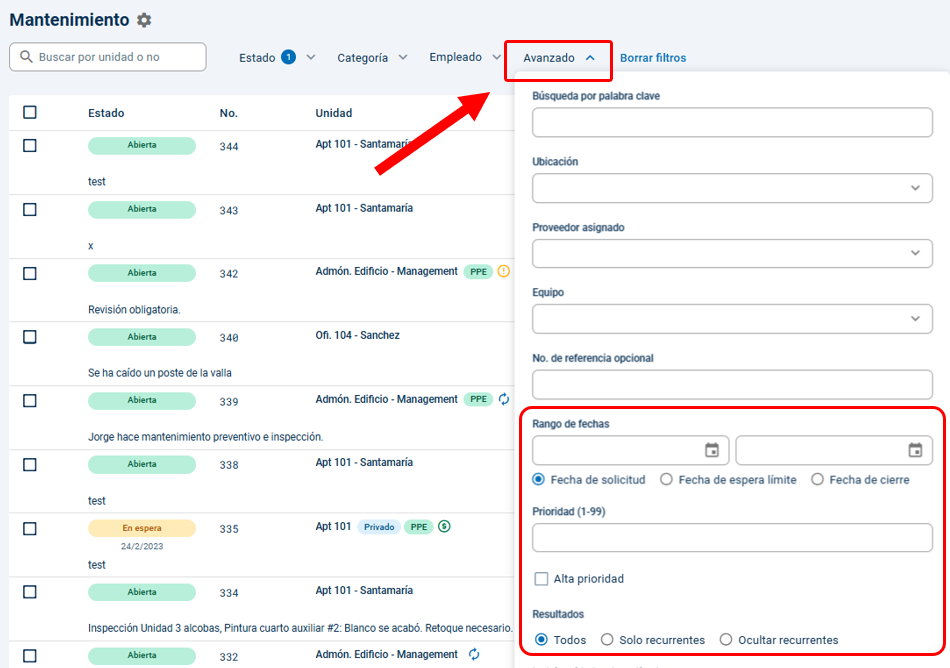950x668 pixels.
Task: Click PPE badge on request 342
Action: (479, 272)
